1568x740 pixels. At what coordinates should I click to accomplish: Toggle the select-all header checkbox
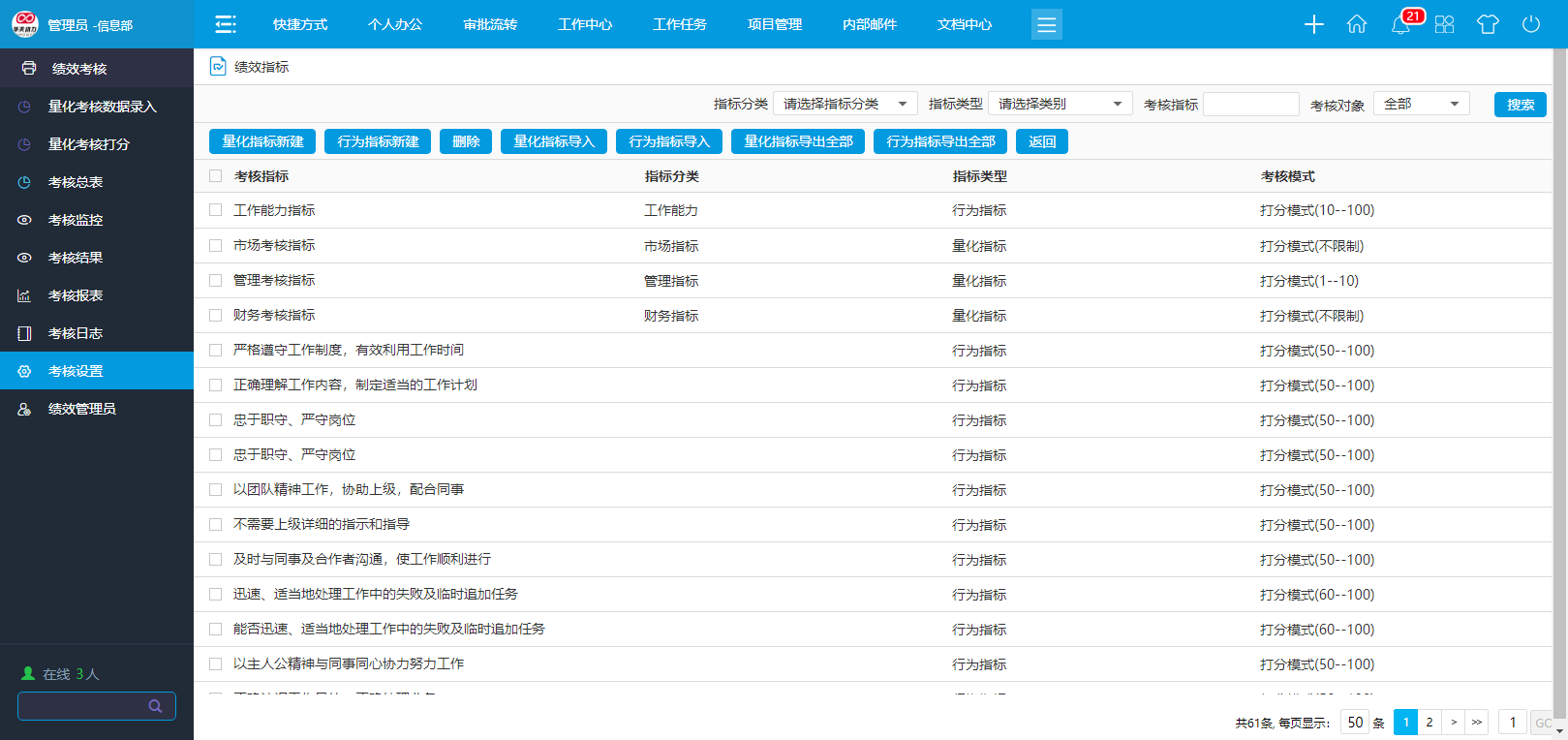tap(216, 176)
